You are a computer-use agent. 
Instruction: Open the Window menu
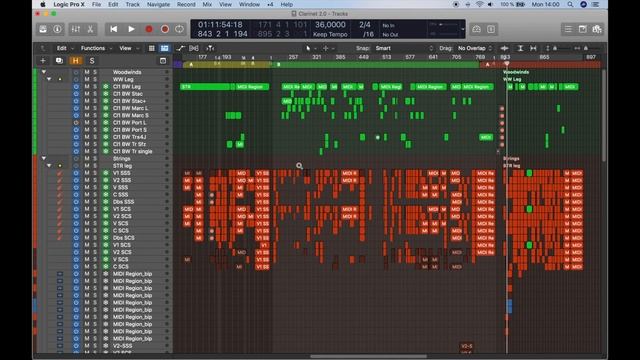pos(249,4)
